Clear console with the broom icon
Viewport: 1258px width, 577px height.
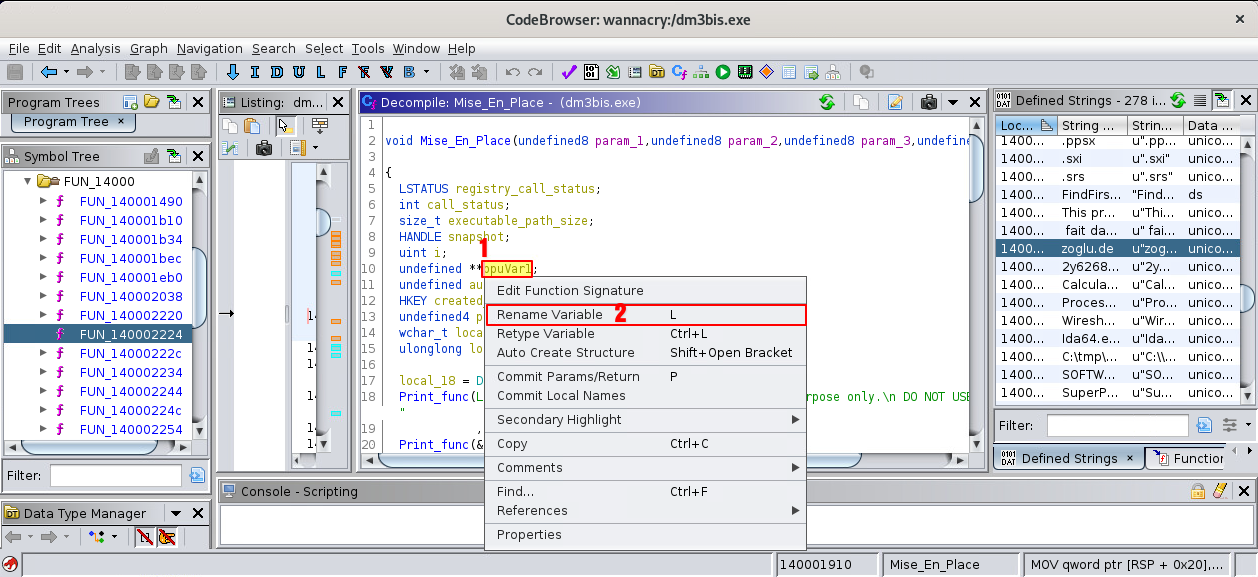pos(1219,491)
